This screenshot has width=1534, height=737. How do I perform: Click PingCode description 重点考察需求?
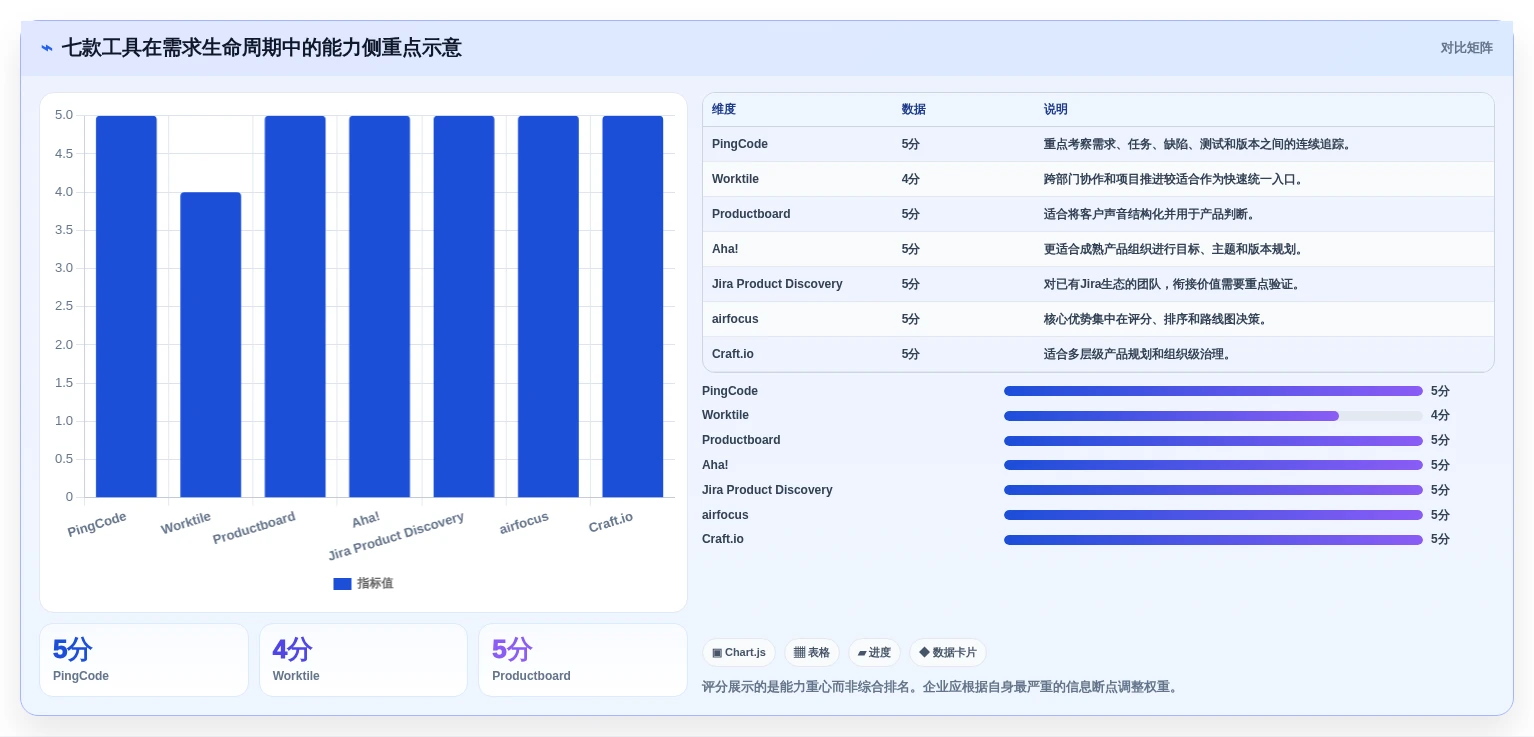point(1200,144)
